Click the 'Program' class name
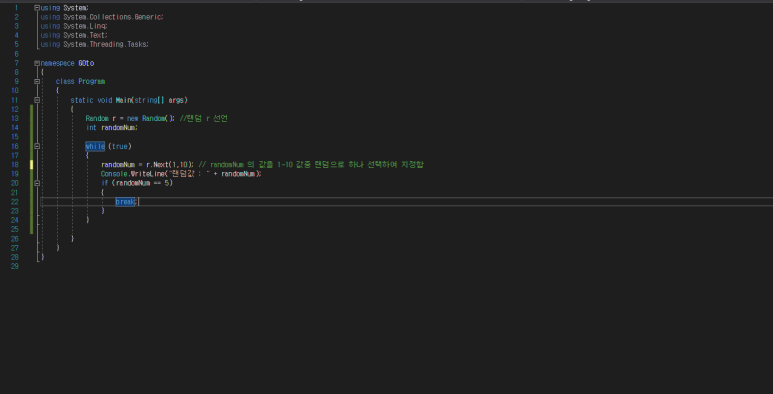773x394 pixels. (x=91, y=81)
